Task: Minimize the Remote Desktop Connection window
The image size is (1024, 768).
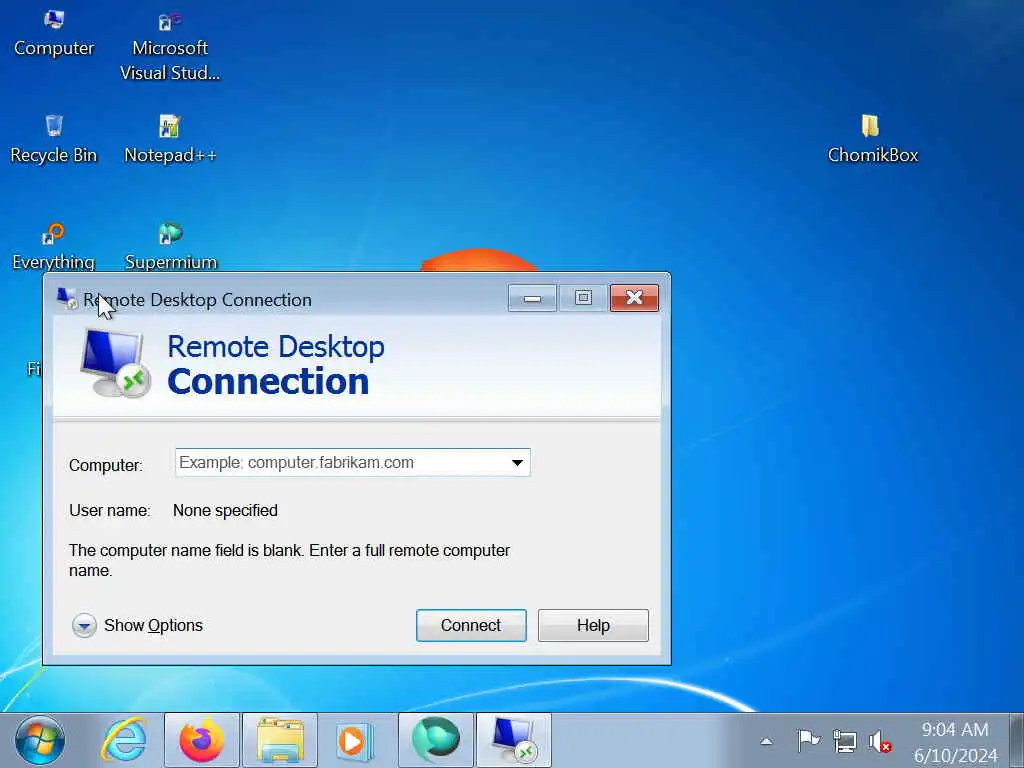Action: point(532,298)
